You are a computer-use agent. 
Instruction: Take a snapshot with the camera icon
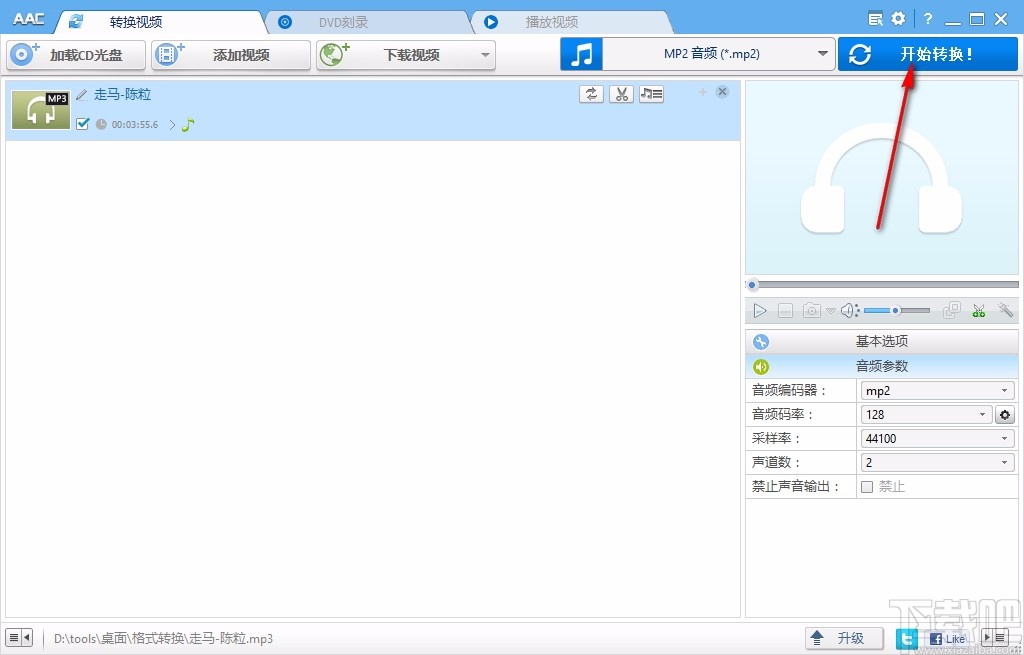coord(811,310)
